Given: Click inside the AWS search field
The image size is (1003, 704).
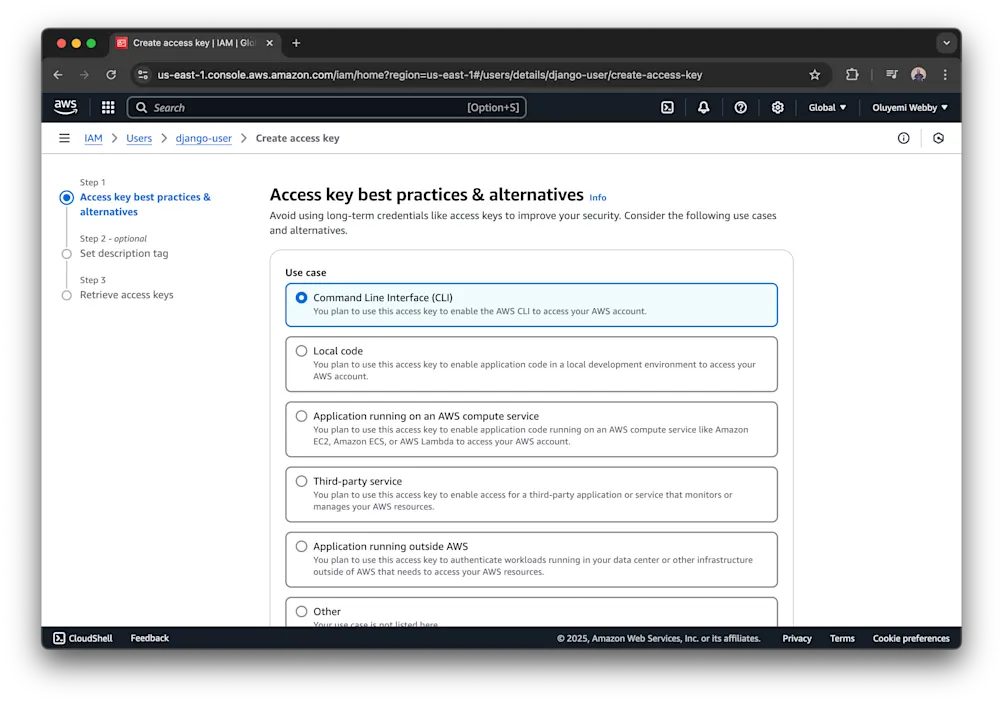Looking at the screenshot, I should (300, 107).
